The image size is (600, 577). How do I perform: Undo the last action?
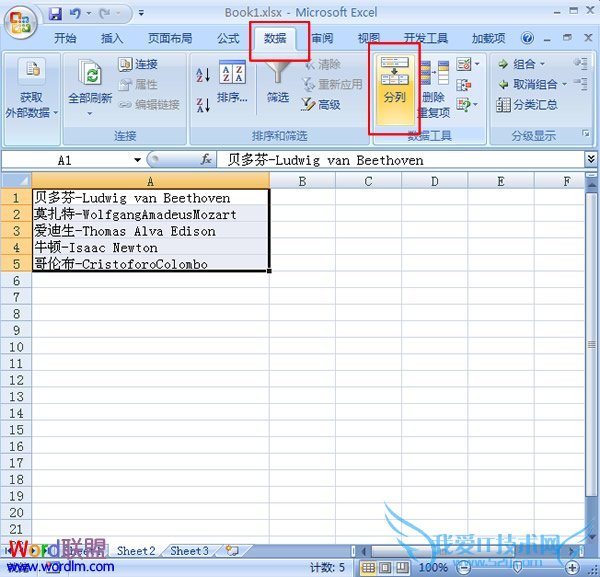[75, 14]
